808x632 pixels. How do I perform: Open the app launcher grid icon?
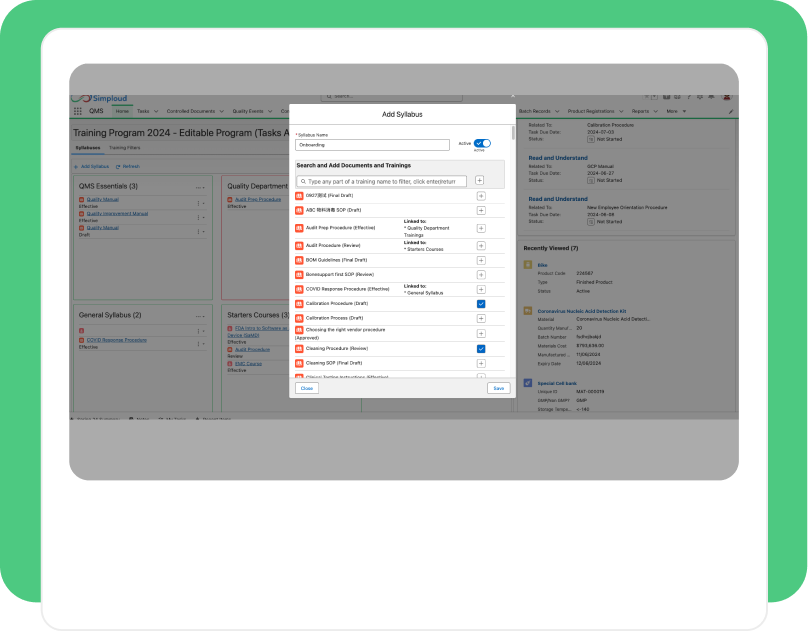click(x=78, y=111)
